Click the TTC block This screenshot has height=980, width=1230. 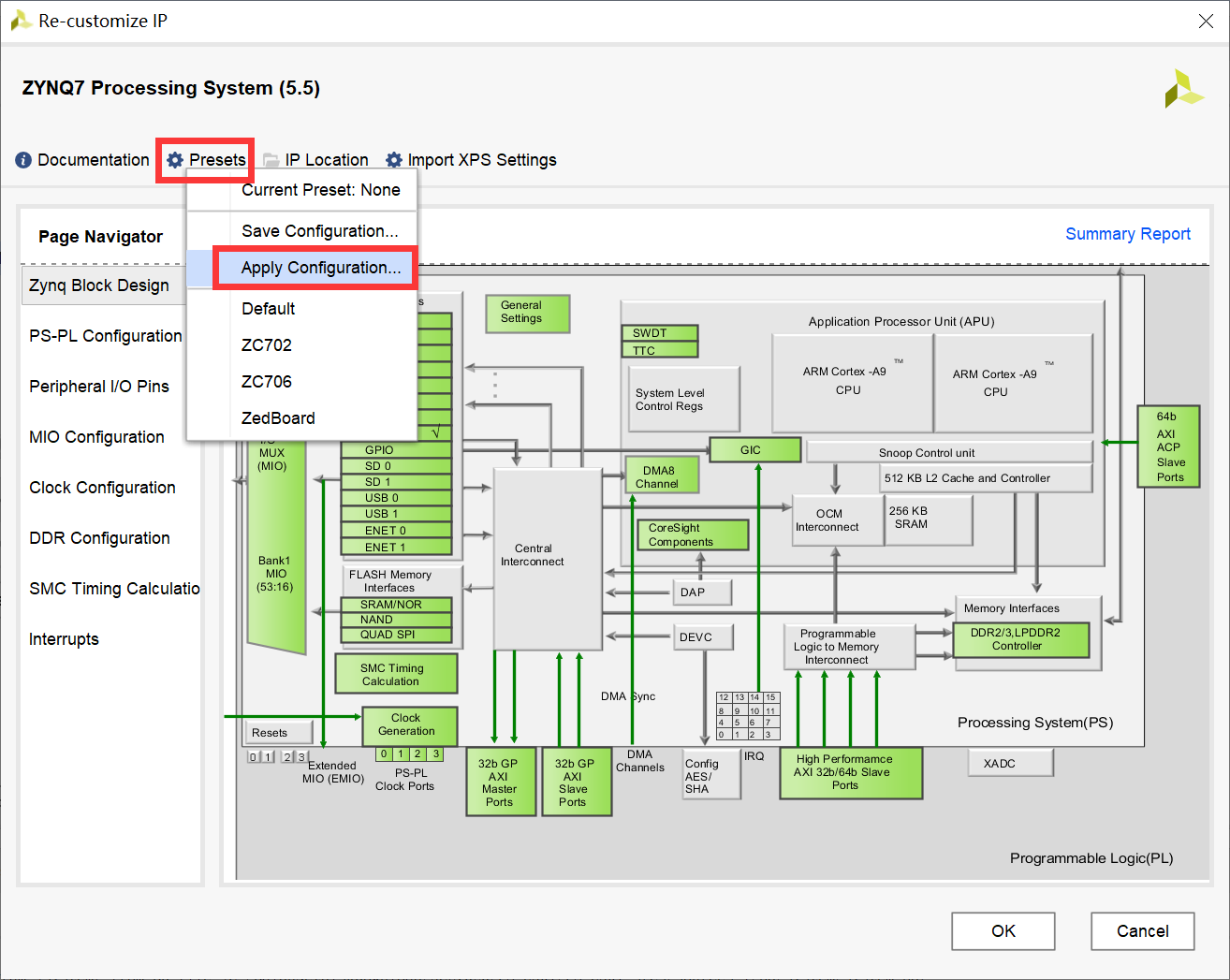click(x=660, y=350)
